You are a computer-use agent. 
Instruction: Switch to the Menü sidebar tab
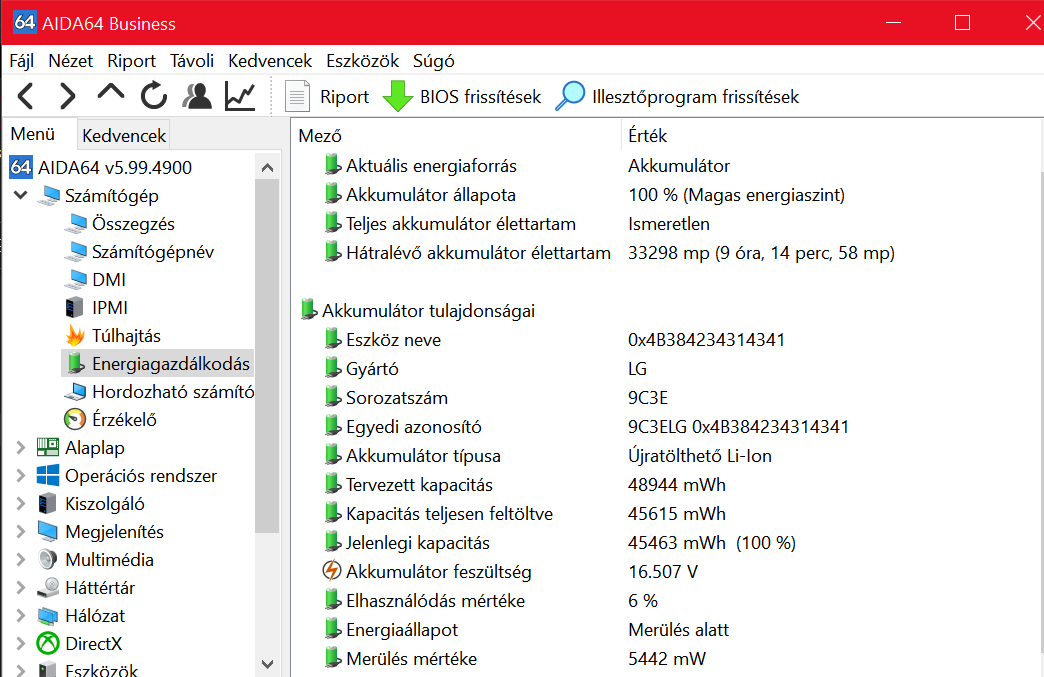tap(33, 134)
